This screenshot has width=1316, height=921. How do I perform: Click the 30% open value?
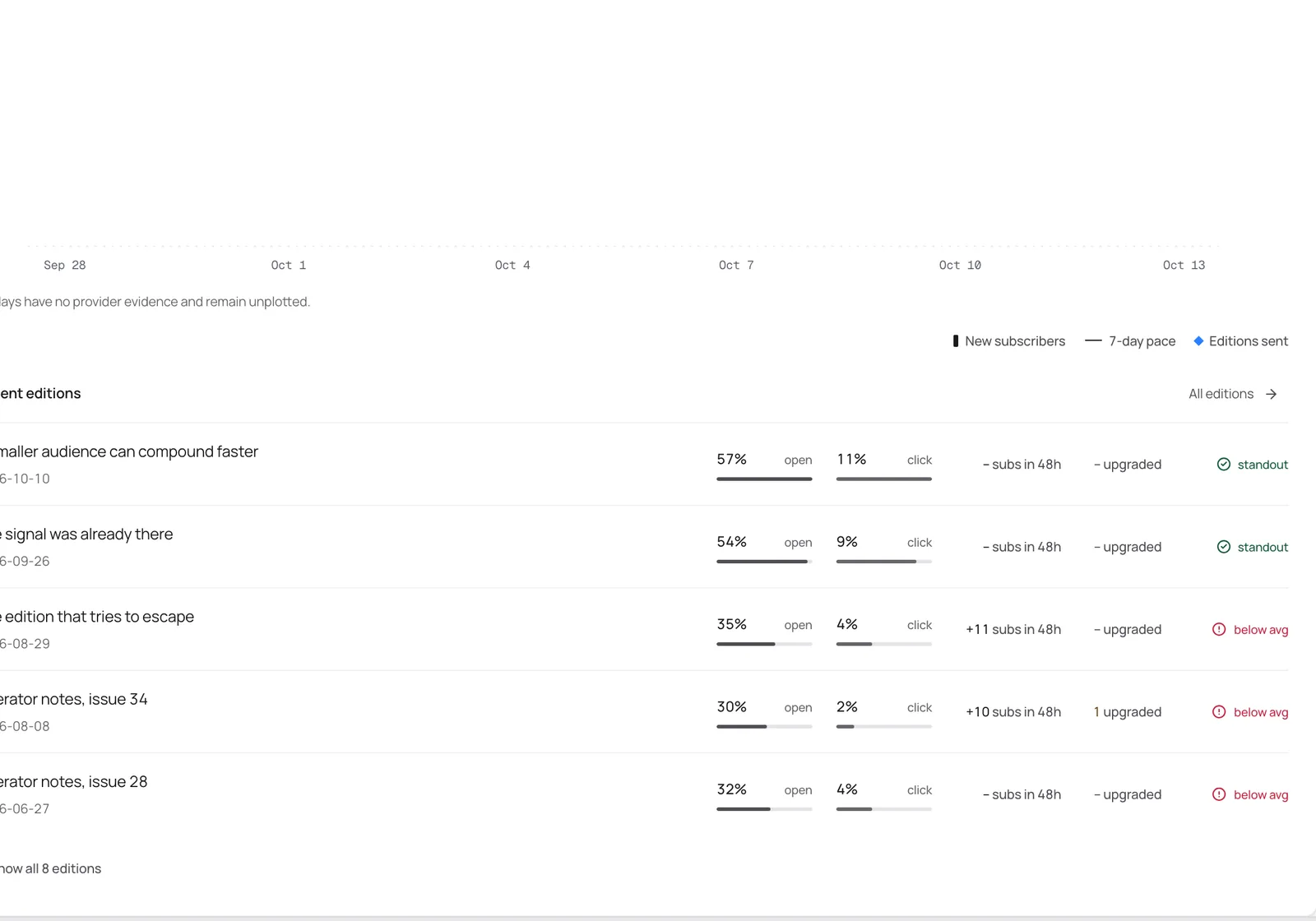click(x=732, y=706)
